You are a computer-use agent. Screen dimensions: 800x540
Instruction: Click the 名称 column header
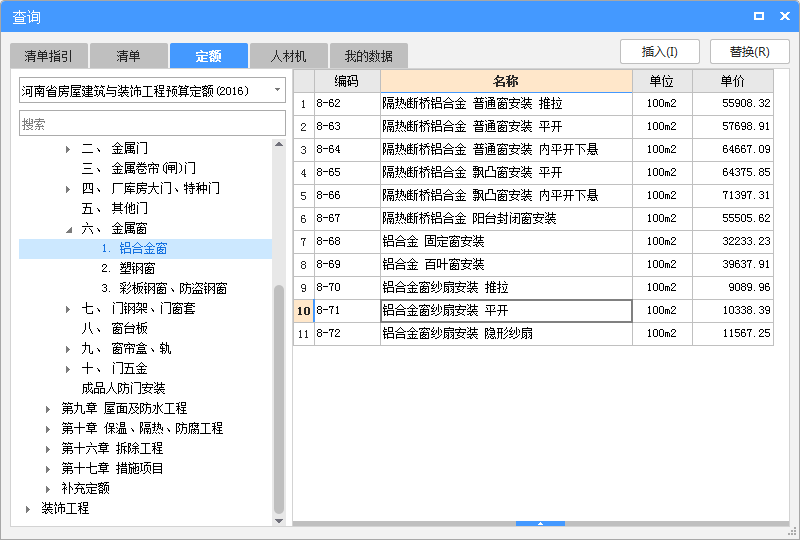[506, 81]
